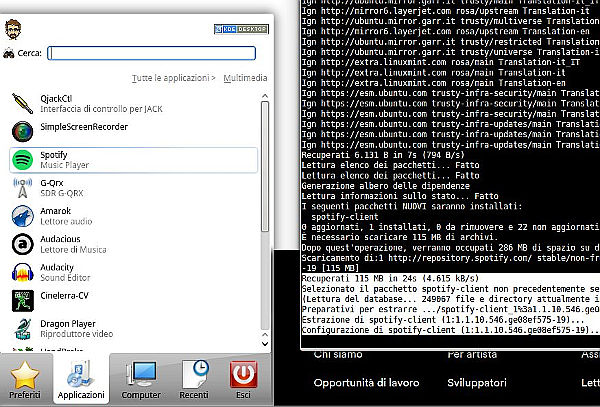Click the Multimedia breadcrumb

pyautogui.click(x=245, y=78)
